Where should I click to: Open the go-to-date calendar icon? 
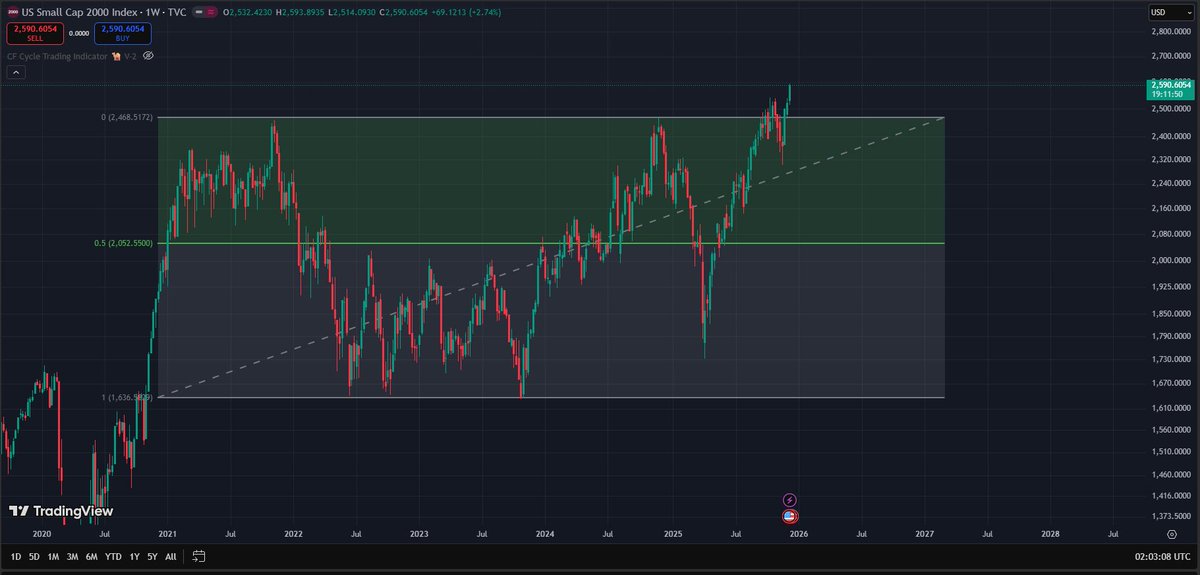[199, 556]
